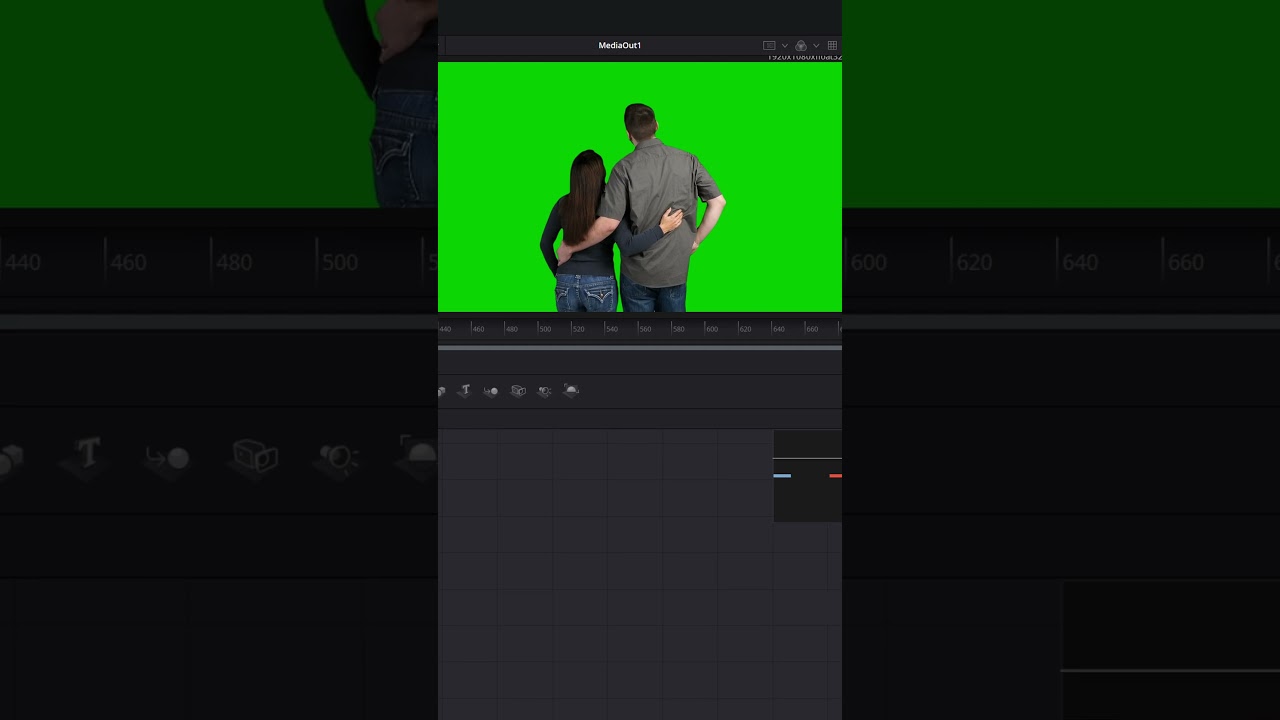Click the grid icon in viewer header
The width and height of the screenshot is (1280, 720).
point(832,46)
